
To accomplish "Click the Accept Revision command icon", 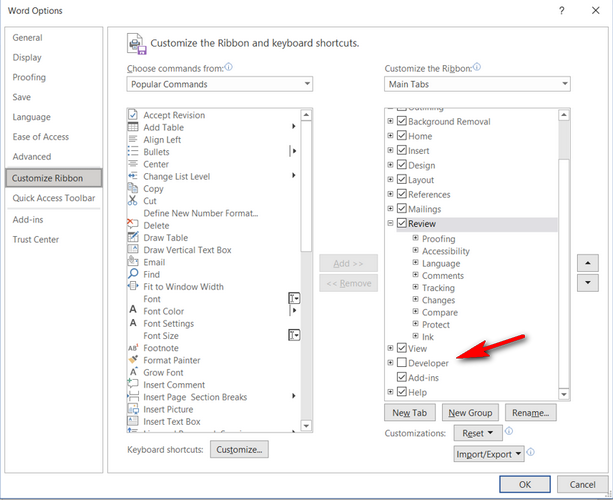I will (x=133, y=115).
